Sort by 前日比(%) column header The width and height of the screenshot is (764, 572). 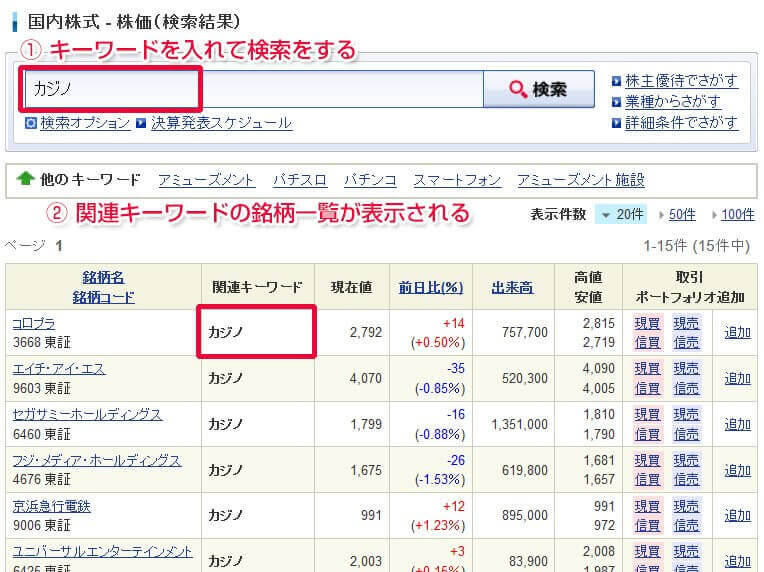coord(431,287)
